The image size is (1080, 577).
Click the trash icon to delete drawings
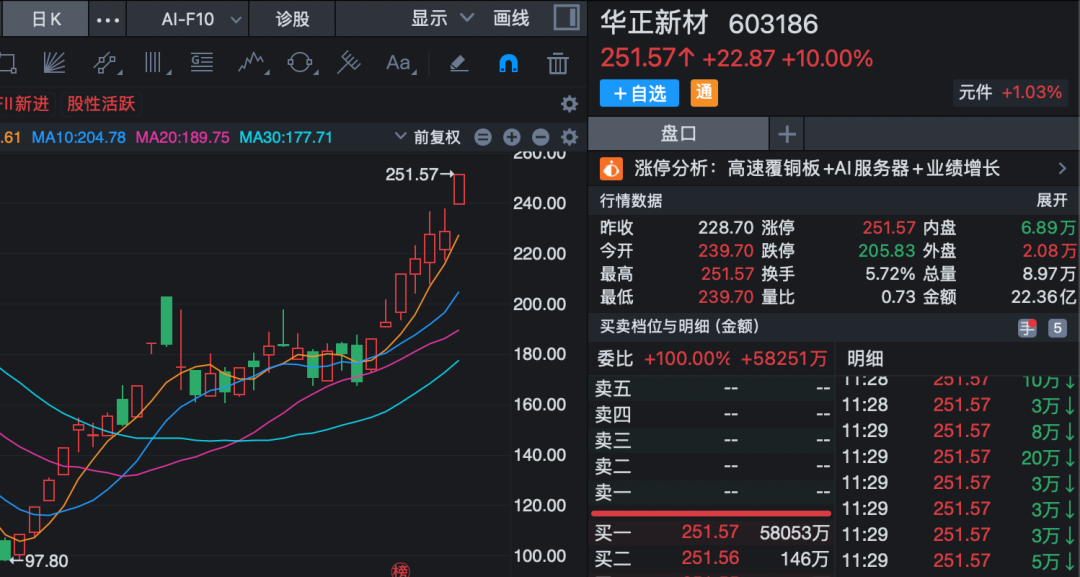[x=557, y=63]
